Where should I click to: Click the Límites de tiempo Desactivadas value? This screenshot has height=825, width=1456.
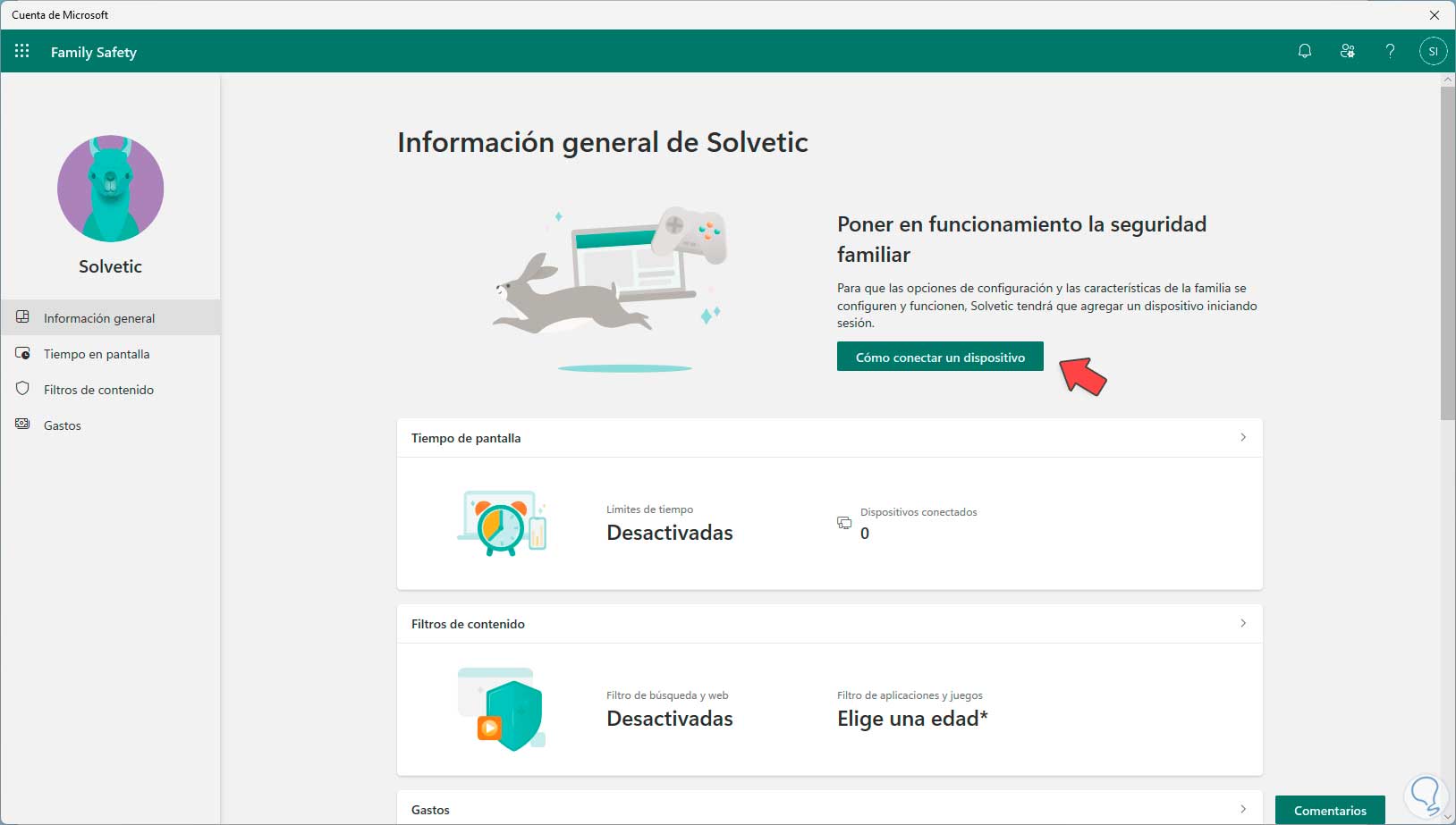coord(670,533)
